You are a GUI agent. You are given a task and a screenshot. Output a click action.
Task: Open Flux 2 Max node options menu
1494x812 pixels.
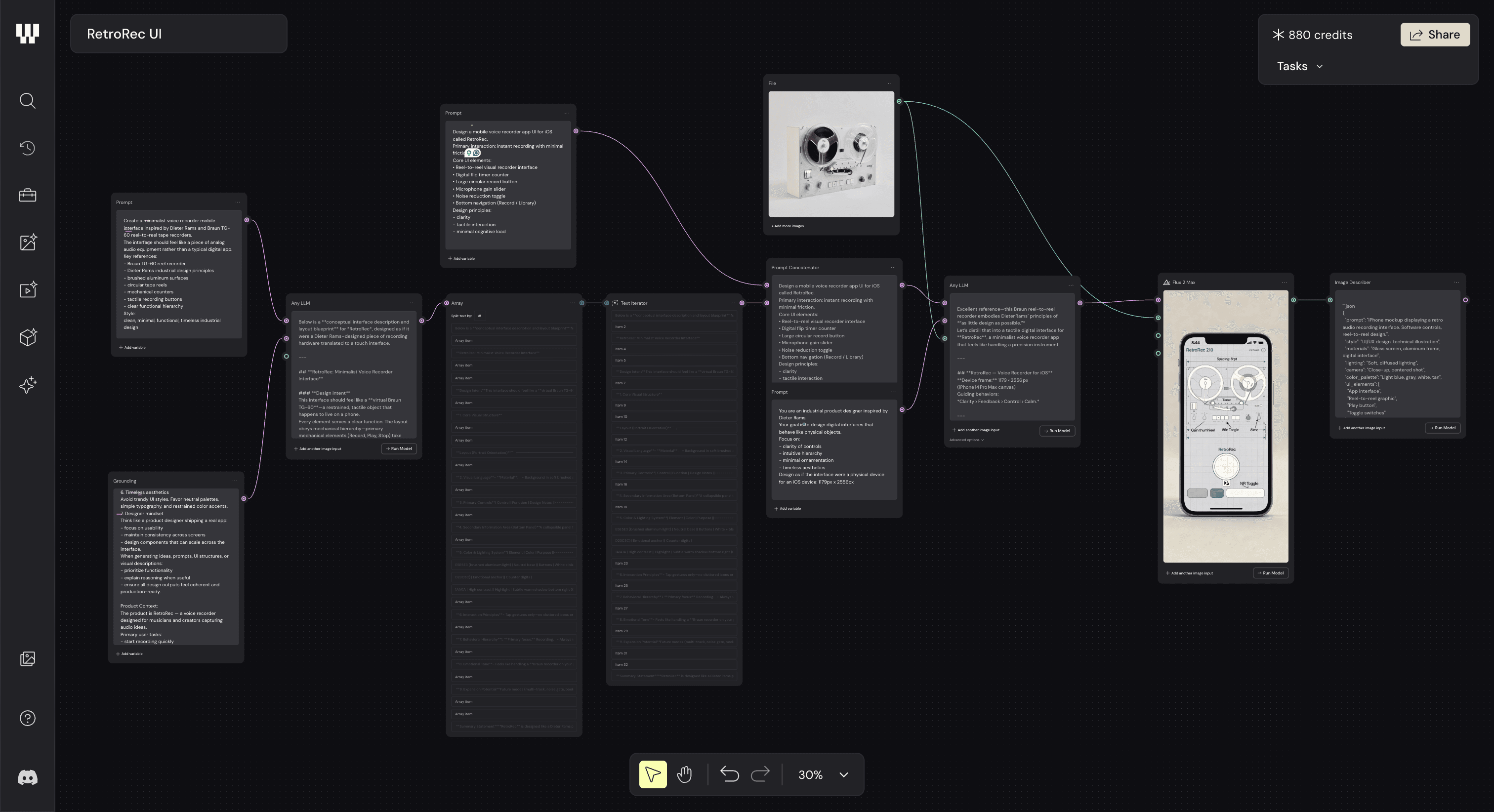[x=1284, y=283]
